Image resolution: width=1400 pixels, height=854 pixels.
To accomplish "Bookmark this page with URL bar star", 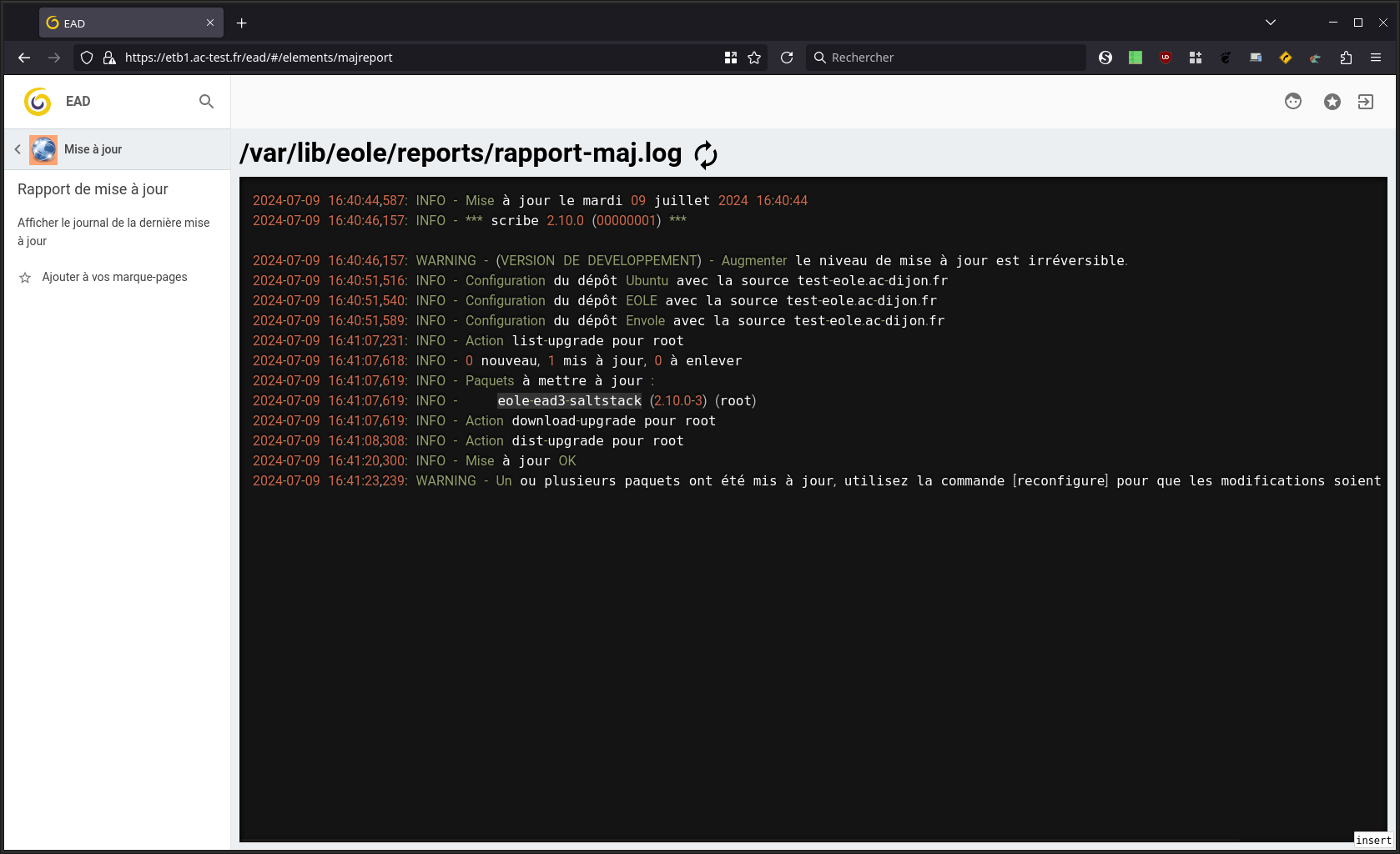I will coord(754,58).
